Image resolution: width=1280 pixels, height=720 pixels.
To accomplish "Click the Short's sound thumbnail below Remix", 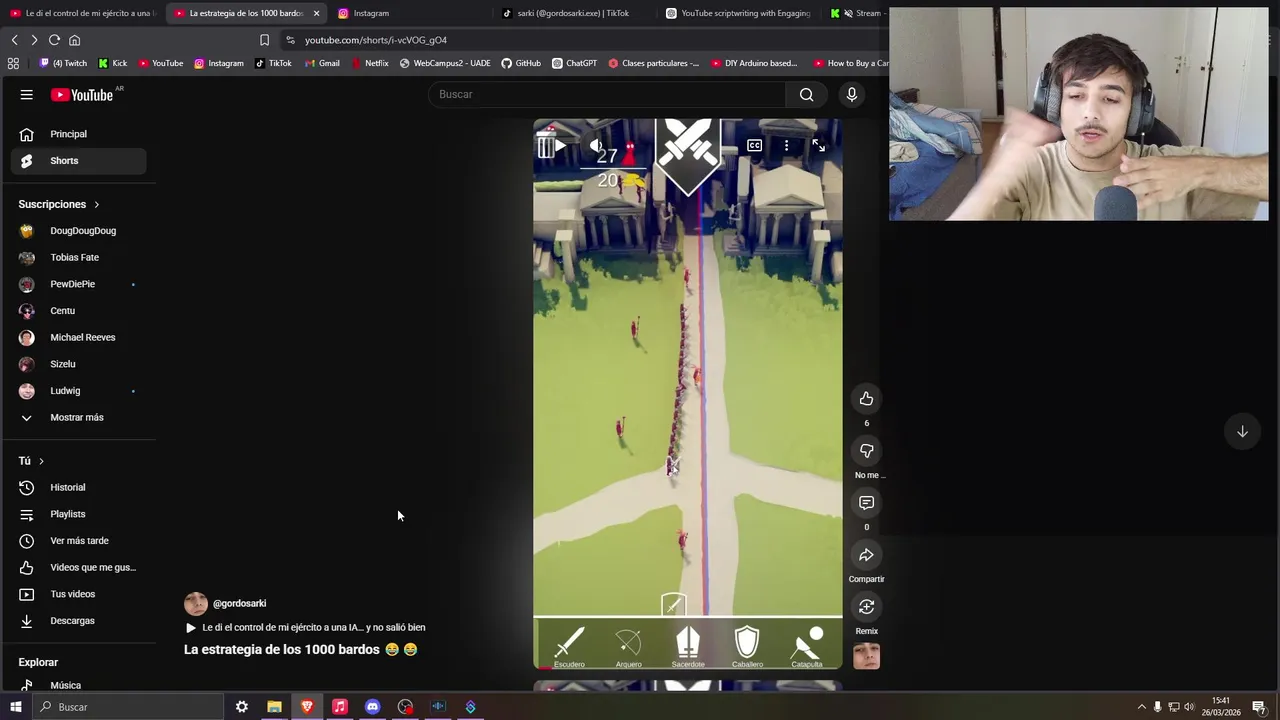I will click(866, 656).
